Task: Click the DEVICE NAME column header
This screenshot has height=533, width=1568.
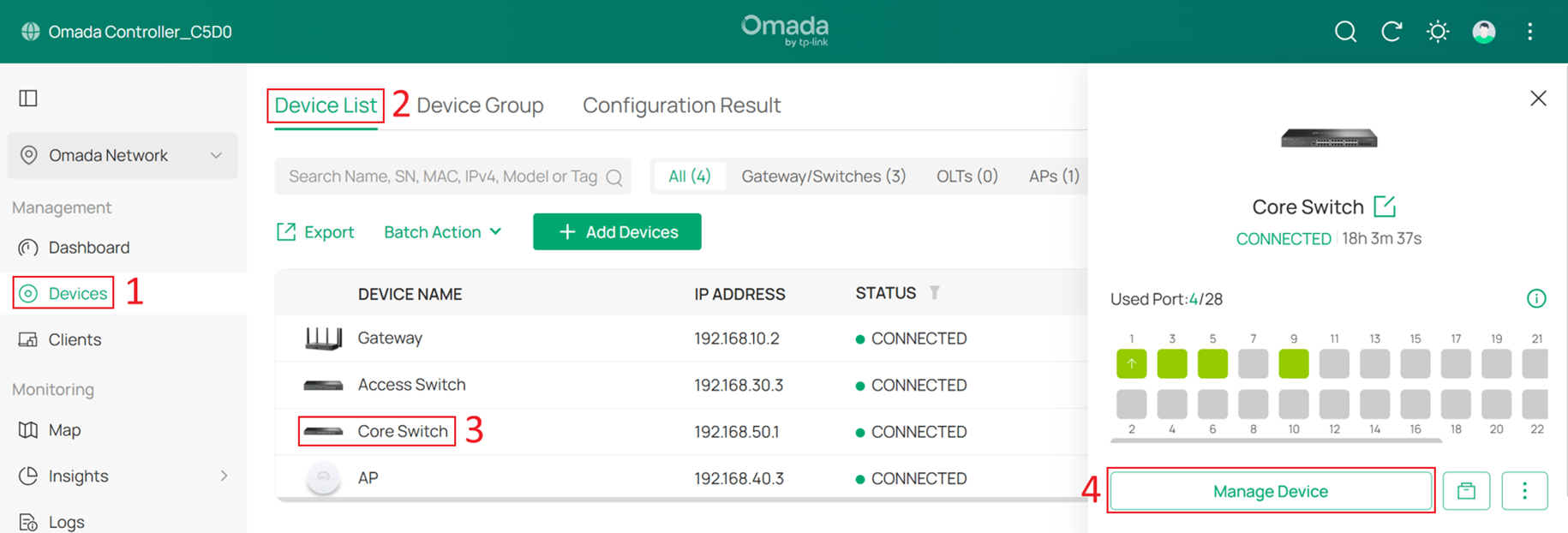Action: pyautogui.click(x=410, y=294)
